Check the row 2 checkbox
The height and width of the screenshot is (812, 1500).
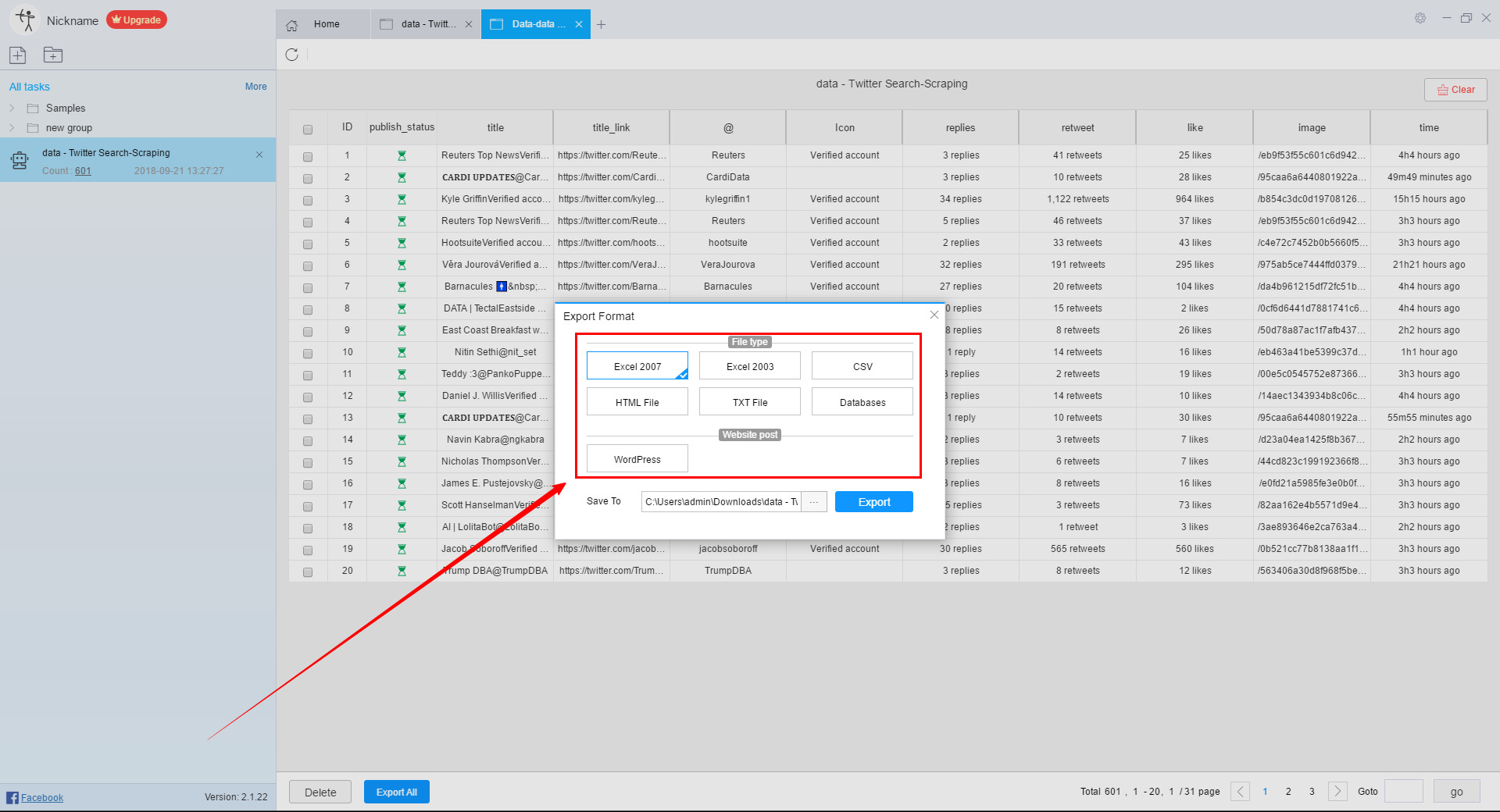[308, 179]
